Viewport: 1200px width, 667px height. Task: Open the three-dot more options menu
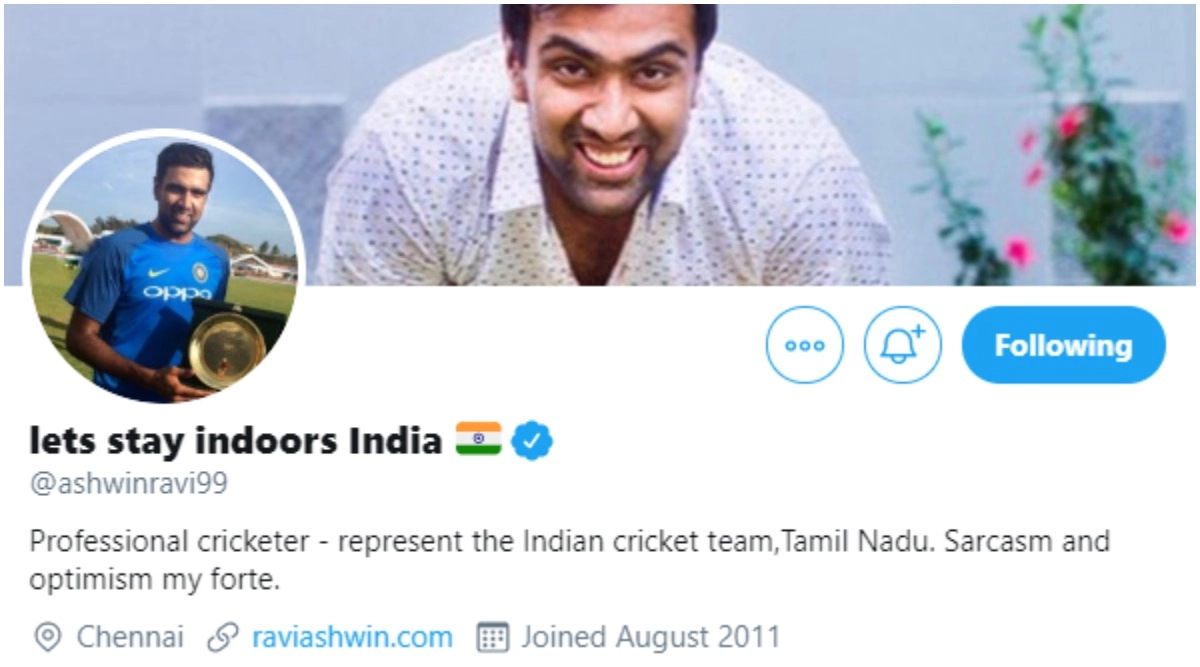(805, 345)
